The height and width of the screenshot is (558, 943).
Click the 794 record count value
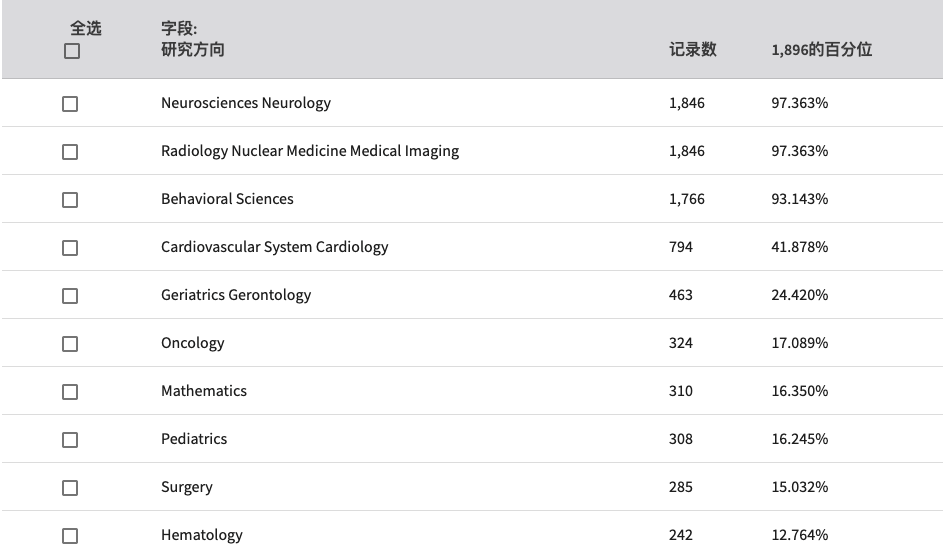point(680,247)
